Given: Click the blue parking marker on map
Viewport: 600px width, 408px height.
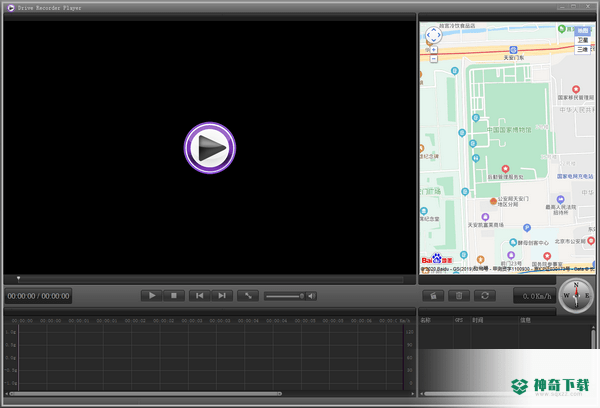Looking at the screenshot, I should point(527,228).
